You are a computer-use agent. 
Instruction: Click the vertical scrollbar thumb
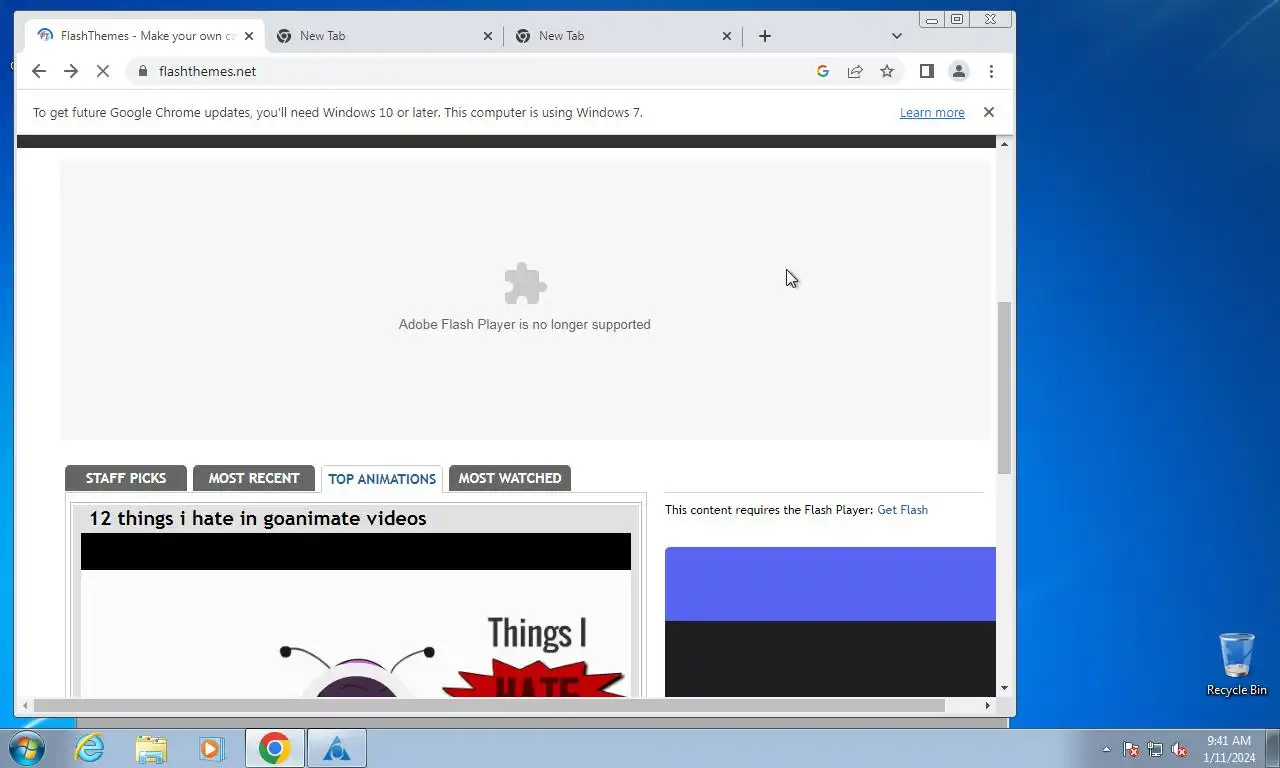pyautogui.click(x=1005, y=388)
